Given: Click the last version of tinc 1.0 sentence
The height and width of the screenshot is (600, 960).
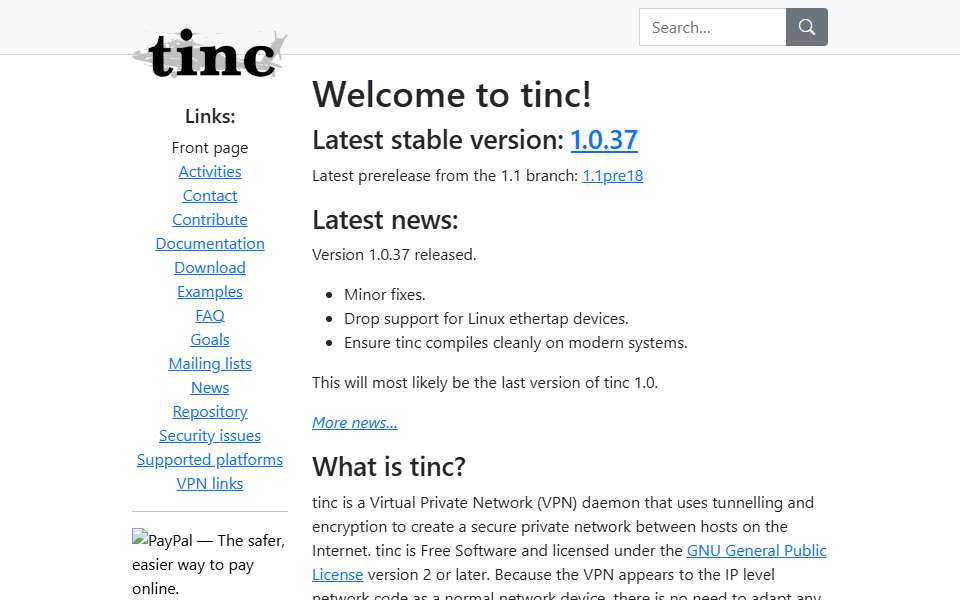Looking at the screenshot, I should tap(485, 383).
